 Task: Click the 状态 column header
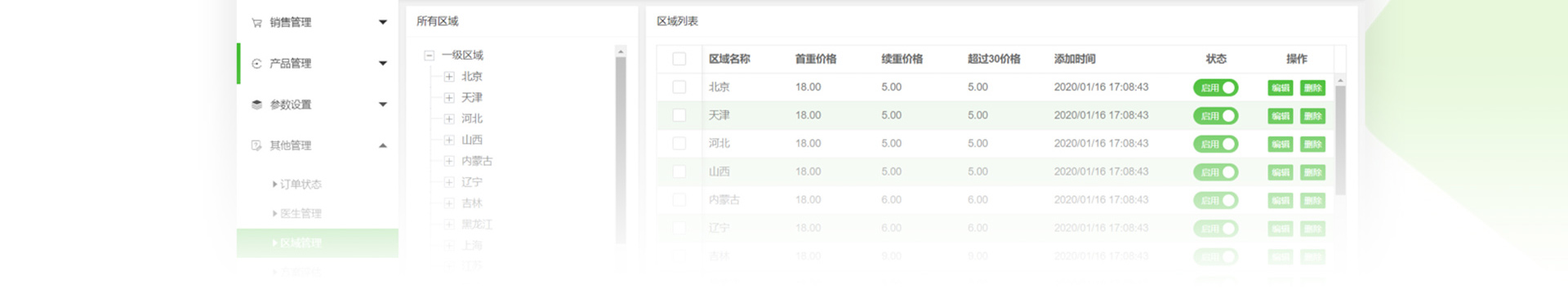point(1216,59)
